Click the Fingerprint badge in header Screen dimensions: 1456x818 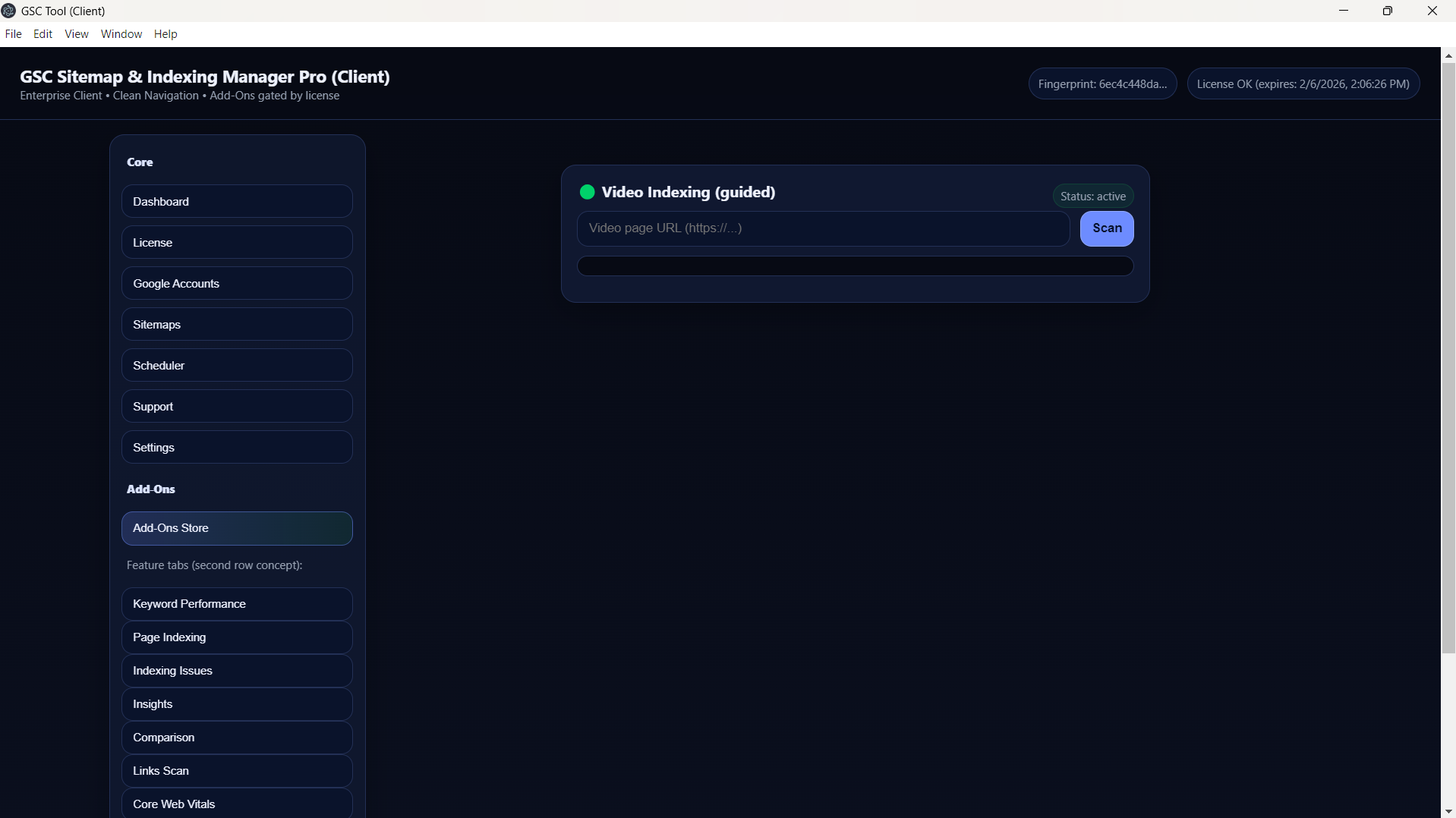point(1102,84)
